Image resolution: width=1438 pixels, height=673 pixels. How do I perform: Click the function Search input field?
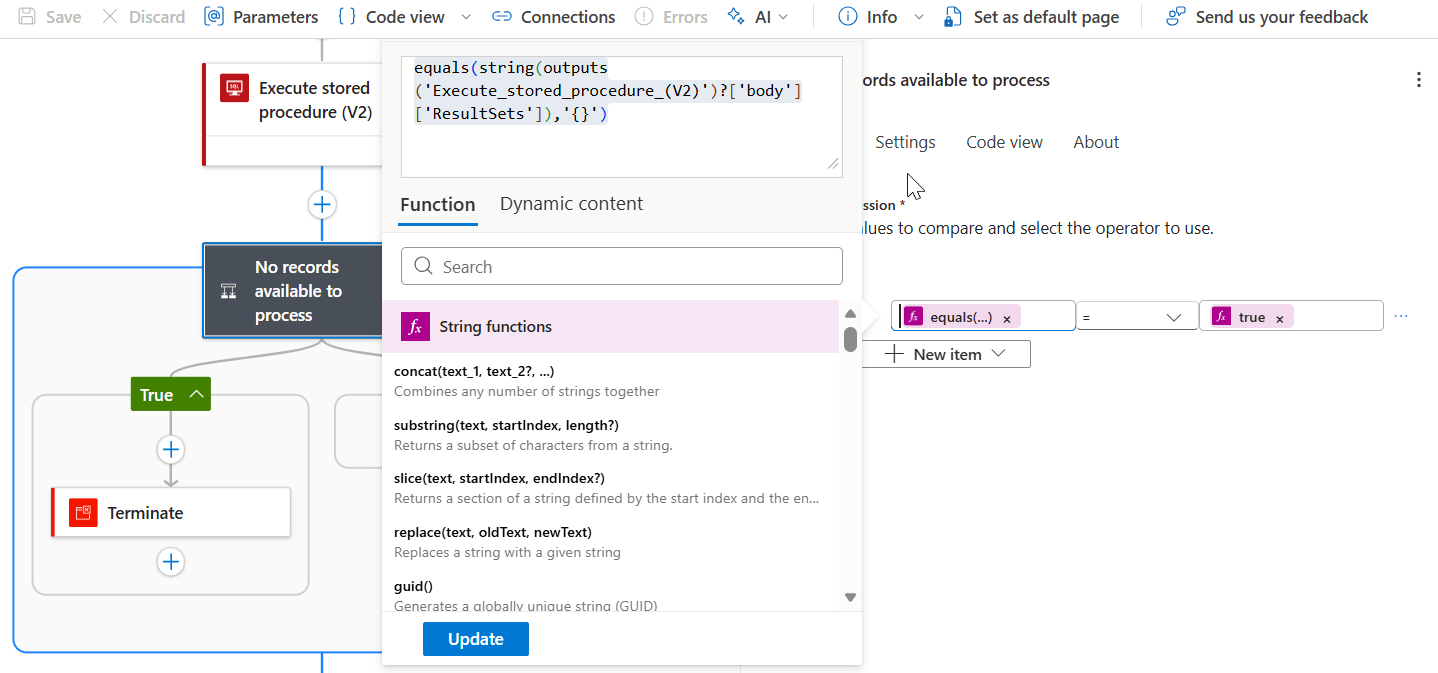tap(622, 267)
